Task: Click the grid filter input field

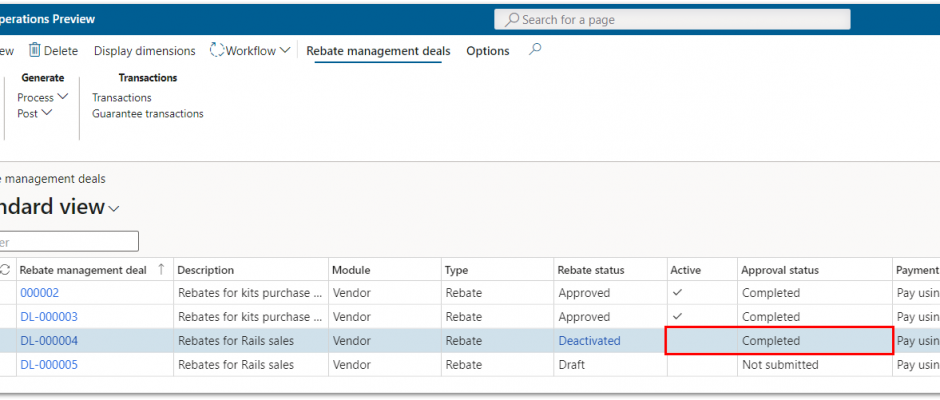Action: tap(69, 242)
